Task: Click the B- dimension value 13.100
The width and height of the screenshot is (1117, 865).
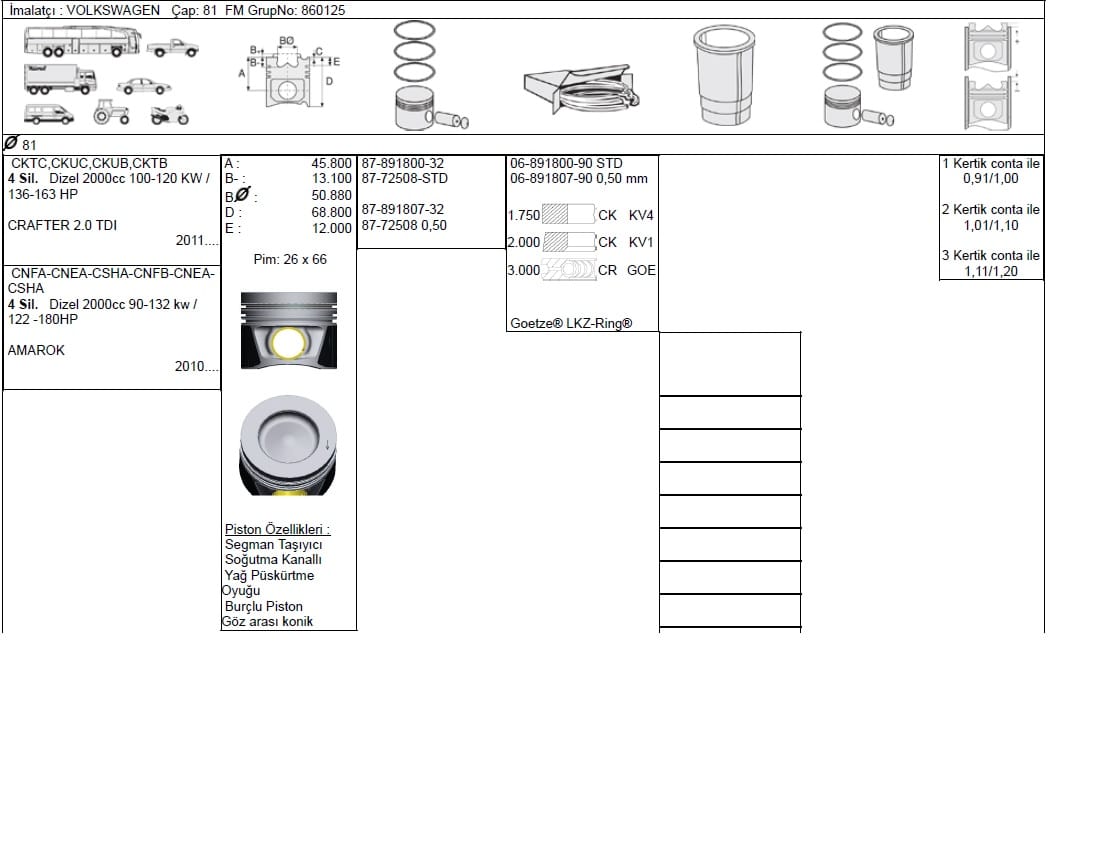Action: [331, 178]
